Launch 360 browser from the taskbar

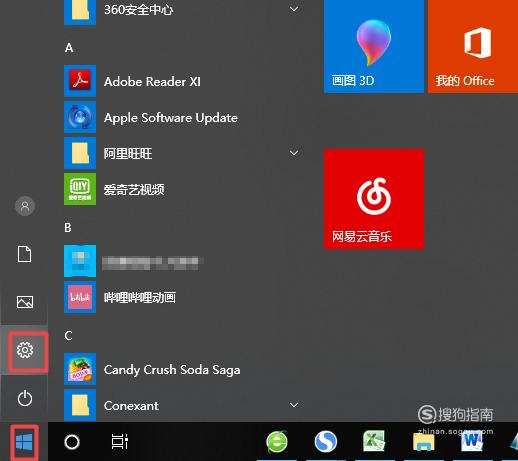pyautogui.click(x=277, y=442)
